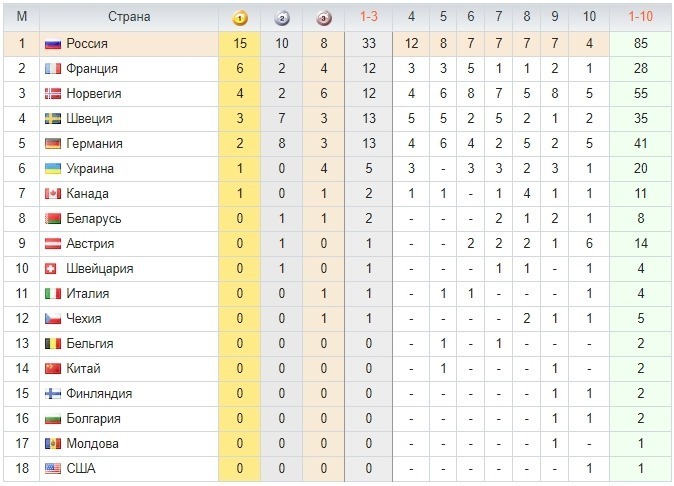Click the Norwegian flag icon

[x=53, y=94]
